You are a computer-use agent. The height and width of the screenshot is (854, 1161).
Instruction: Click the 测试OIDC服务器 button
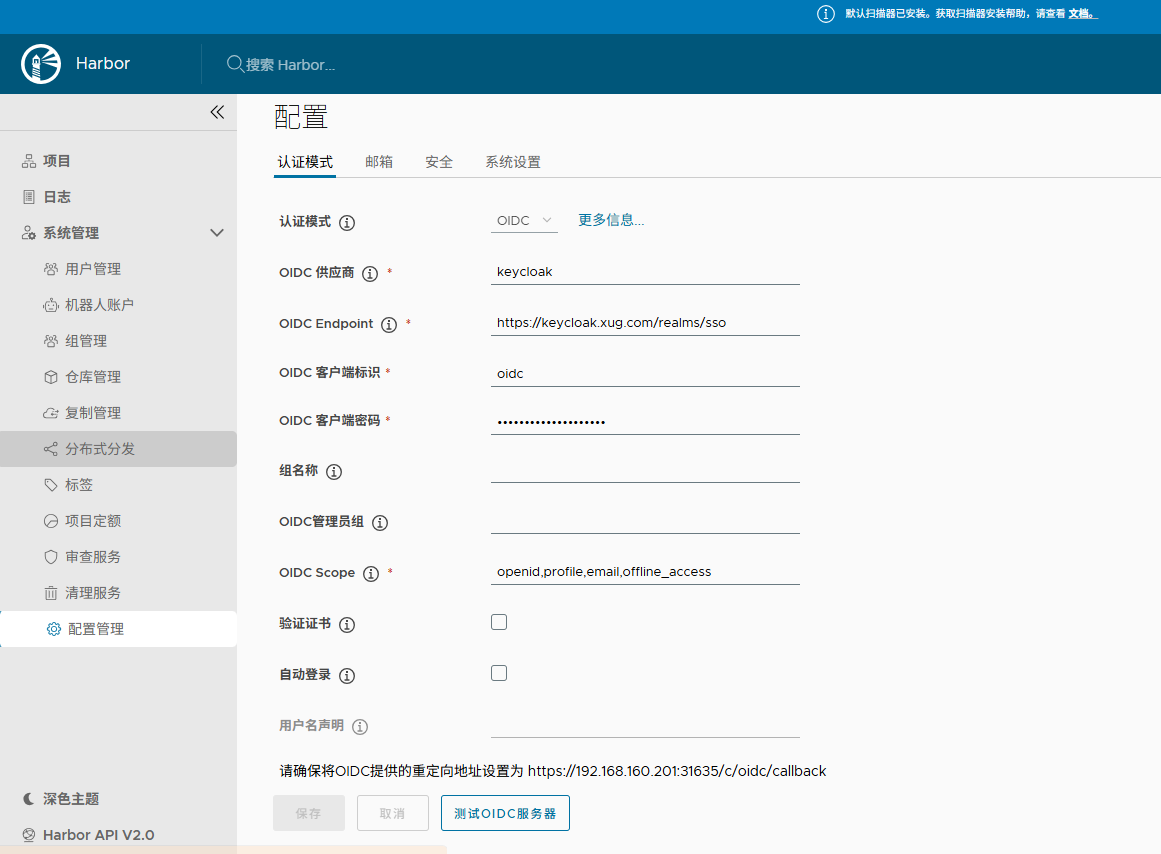tap(505, 813)
